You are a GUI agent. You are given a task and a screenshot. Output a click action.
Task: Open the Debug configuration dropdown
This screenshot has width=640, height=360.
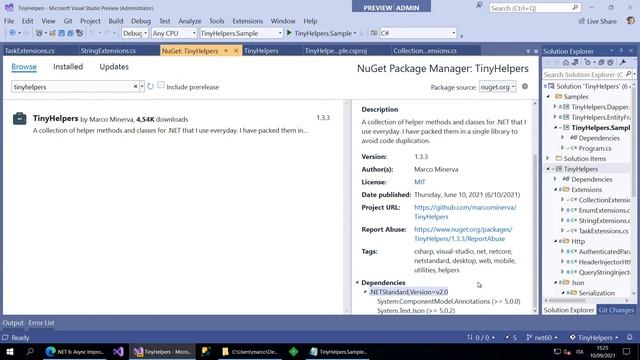[x=135, y=33]
